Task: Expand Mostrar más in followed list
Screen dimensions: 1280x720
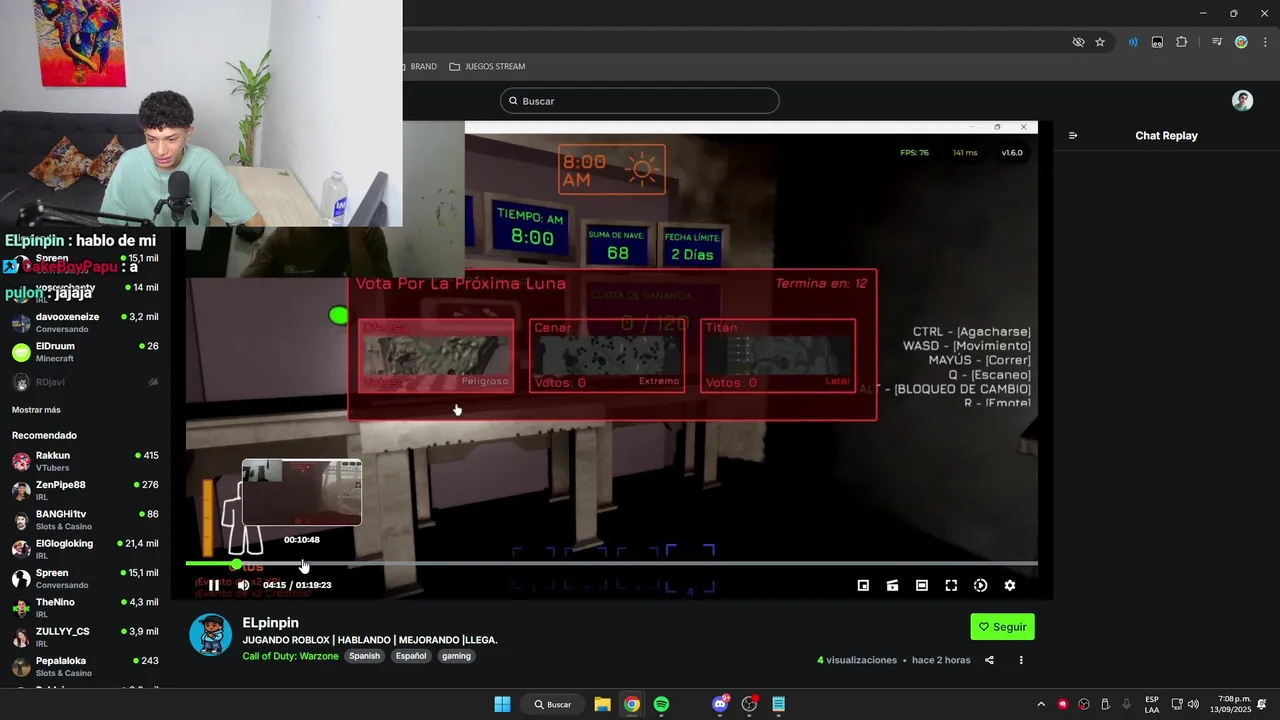Action: pyautogui.click(x=36, y=410)
